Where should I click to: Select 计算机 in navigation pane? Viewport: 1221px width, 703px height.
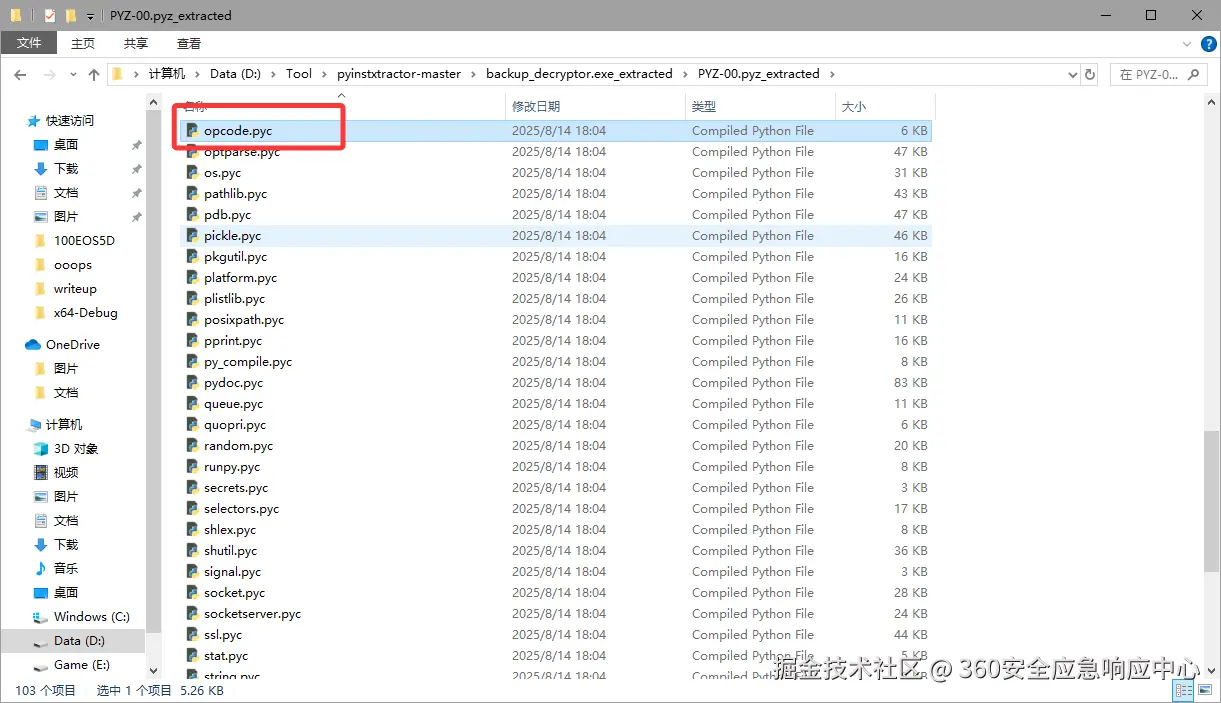[x=64, y=425]
